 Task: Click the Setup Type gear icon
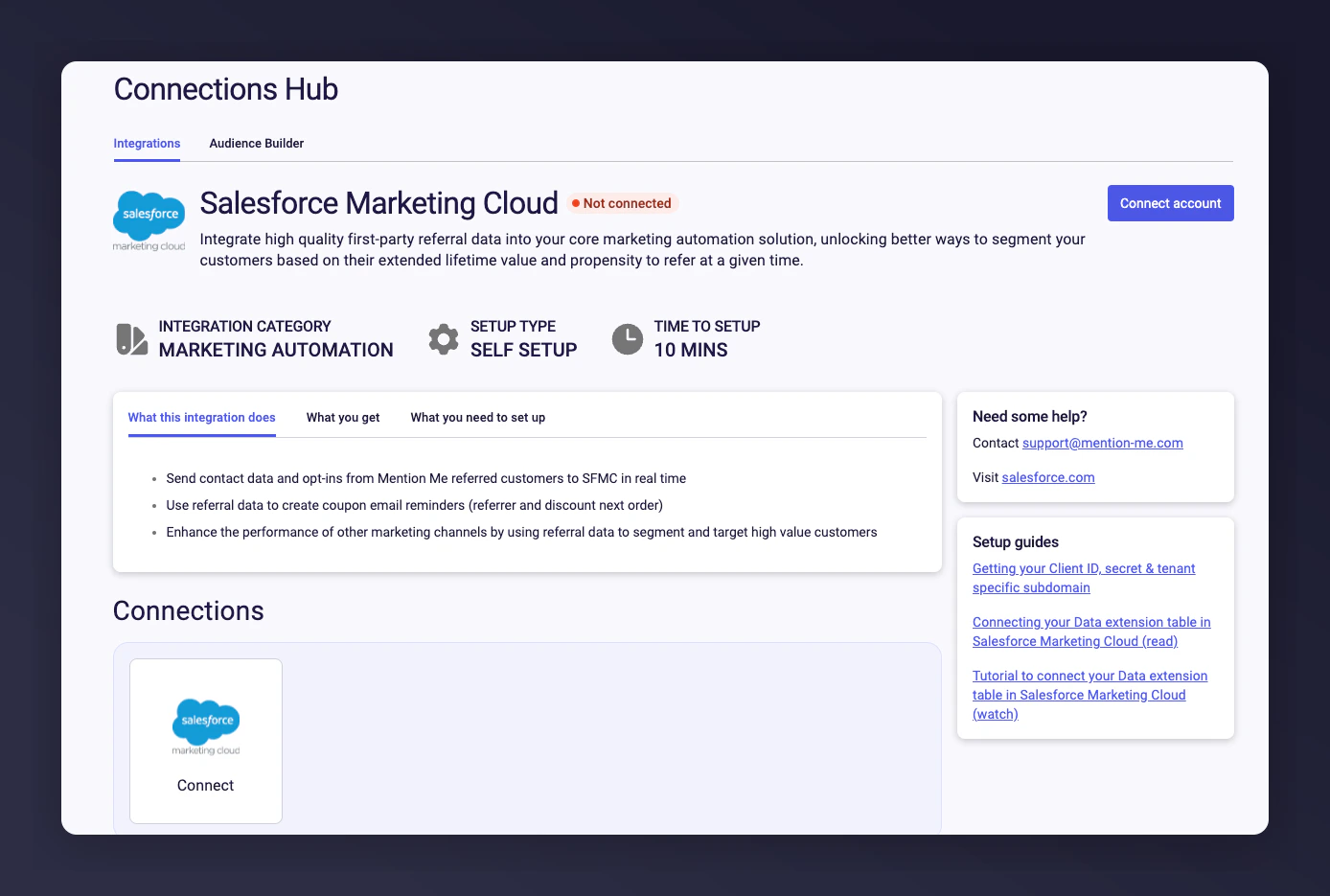coord(443,339)
